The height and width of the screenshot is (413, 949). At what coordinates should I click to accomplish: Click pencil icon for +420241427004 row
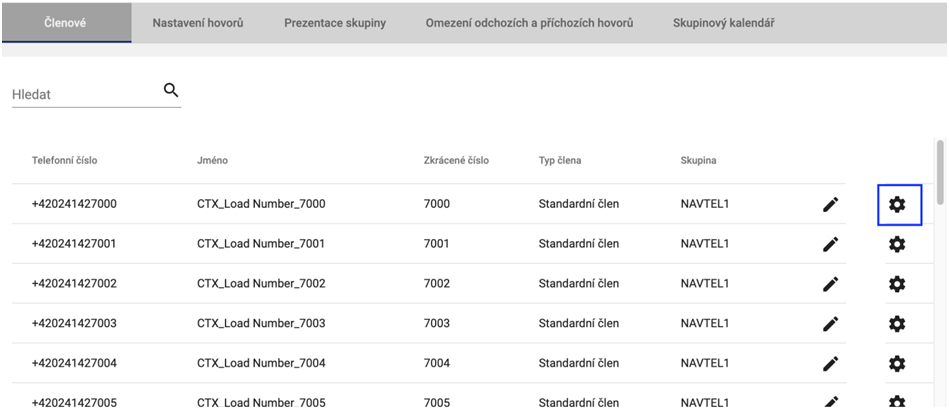coord(830,363)
